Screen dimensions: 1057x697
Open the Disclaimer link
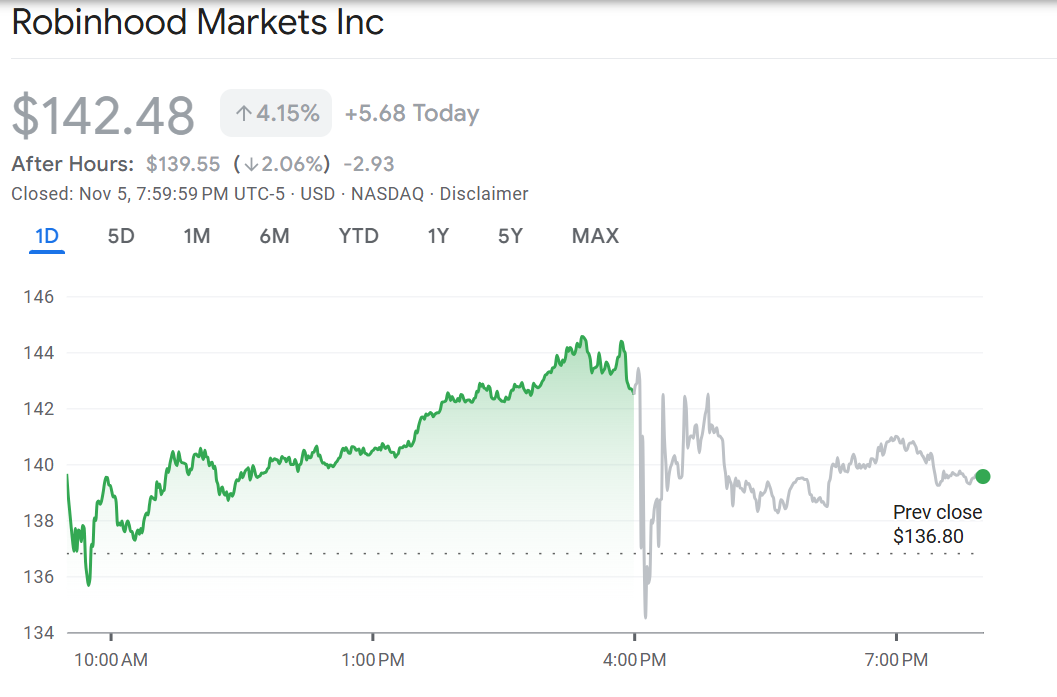click(483, 194)
